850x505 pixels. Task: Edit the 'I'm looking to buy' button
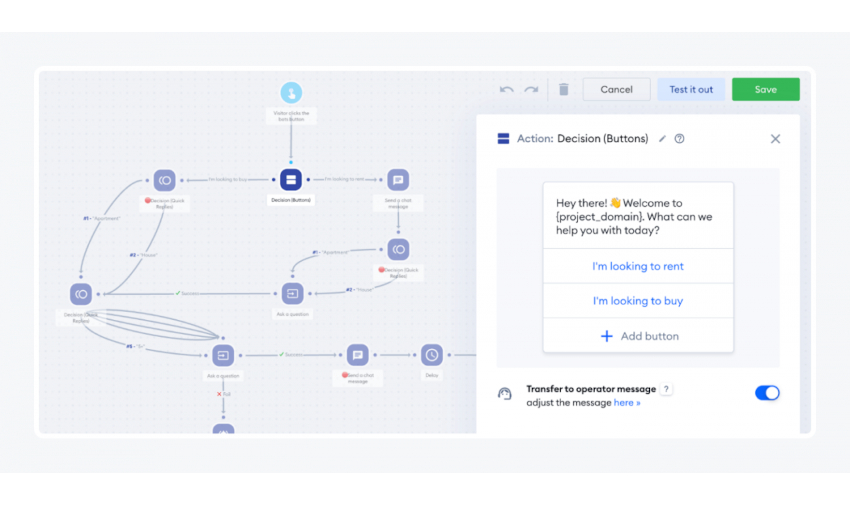tap(638, 301)
